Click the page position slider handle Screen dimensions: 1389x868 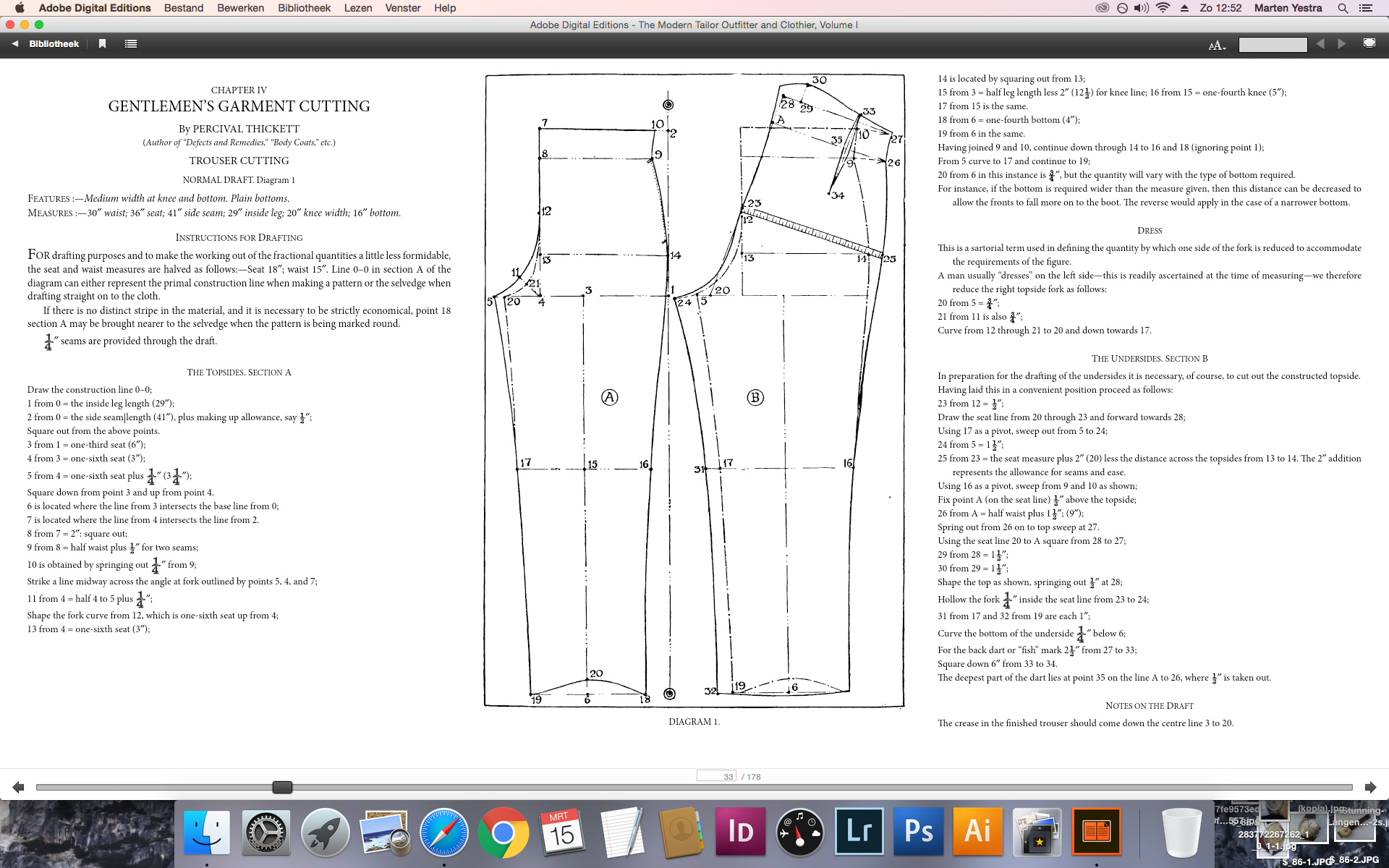(x=282, y=787)
